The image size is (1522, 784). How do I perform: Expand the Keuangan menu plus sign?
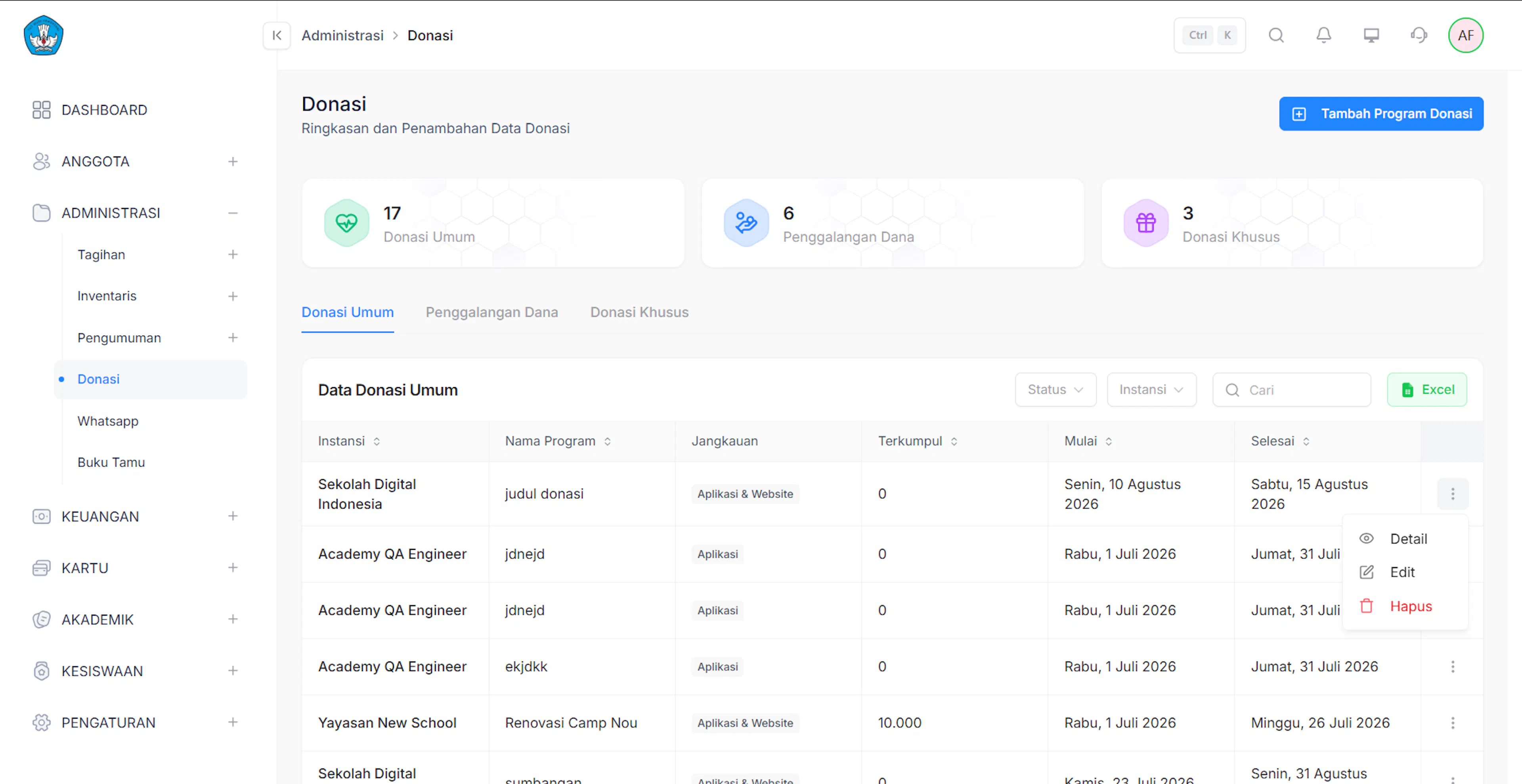point(233,517)
